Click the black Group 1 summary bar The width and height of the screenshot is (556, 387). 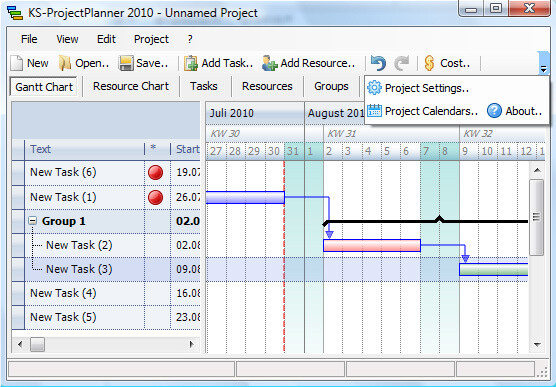pos(426,222)
